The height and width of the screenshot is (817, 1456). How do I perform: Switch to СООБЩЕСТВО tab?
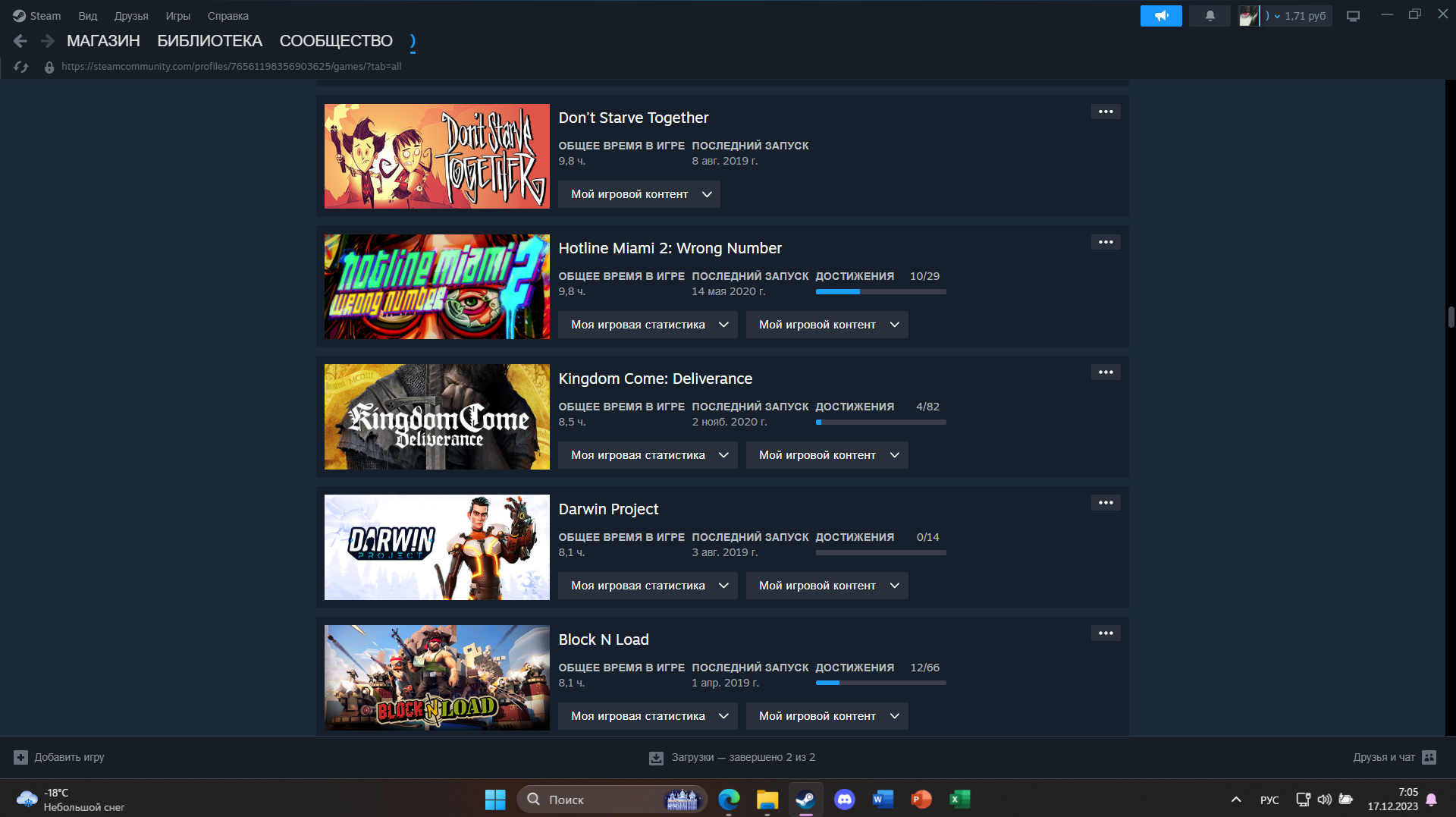tap(336, 41)
